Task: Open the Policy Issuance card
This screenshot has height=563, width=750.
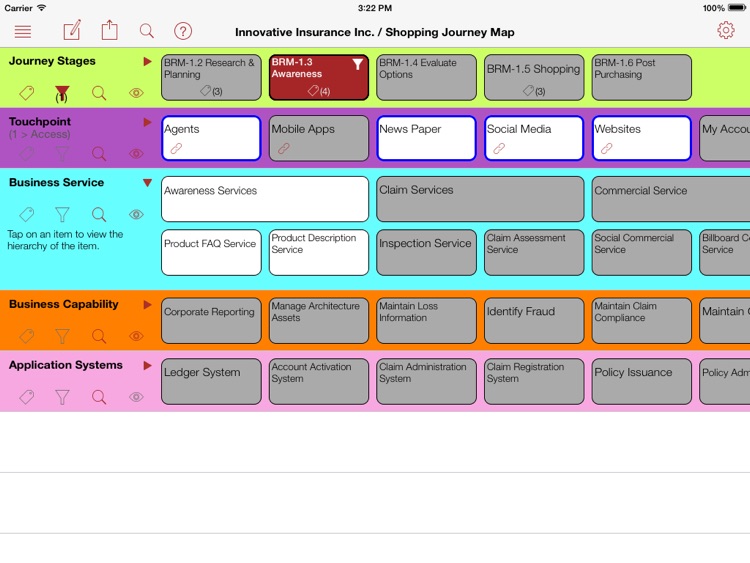Action: tap(641, 381)
